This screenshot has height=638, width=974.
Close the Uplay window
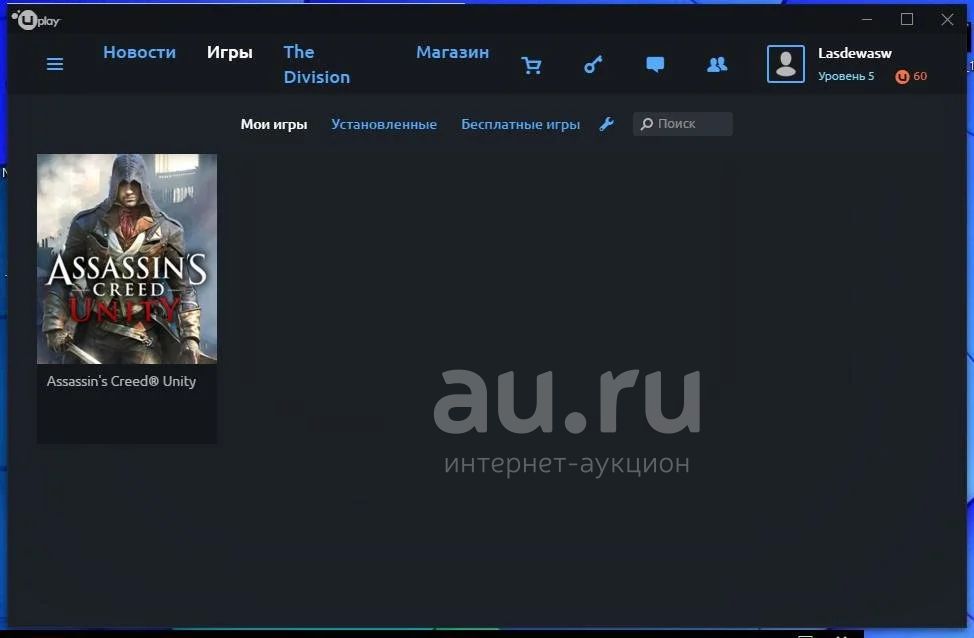point(947,19)
